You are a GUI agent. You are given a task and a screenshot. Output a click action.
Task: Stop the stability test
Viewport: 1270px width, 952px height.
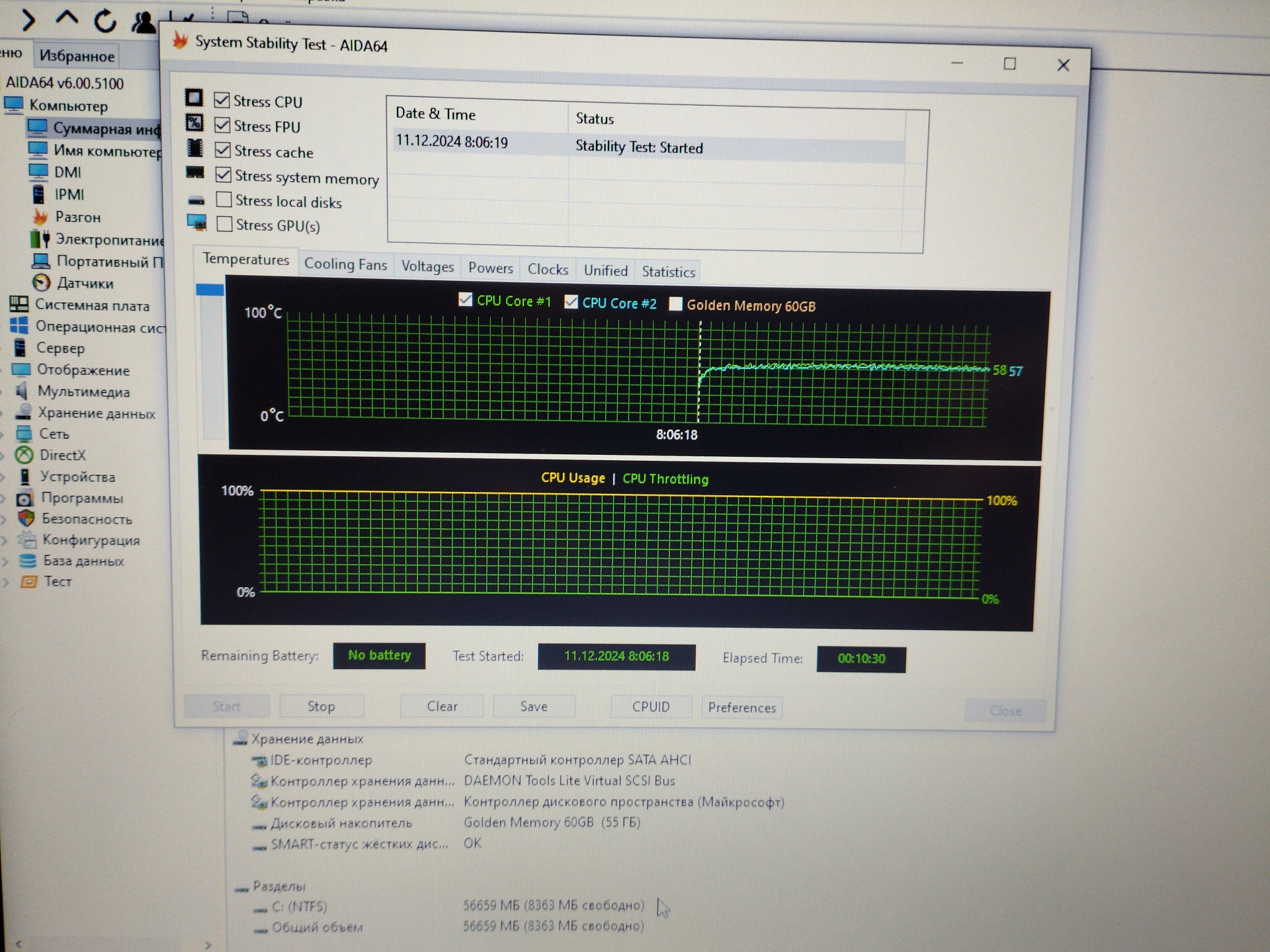(x=321, y=706)
